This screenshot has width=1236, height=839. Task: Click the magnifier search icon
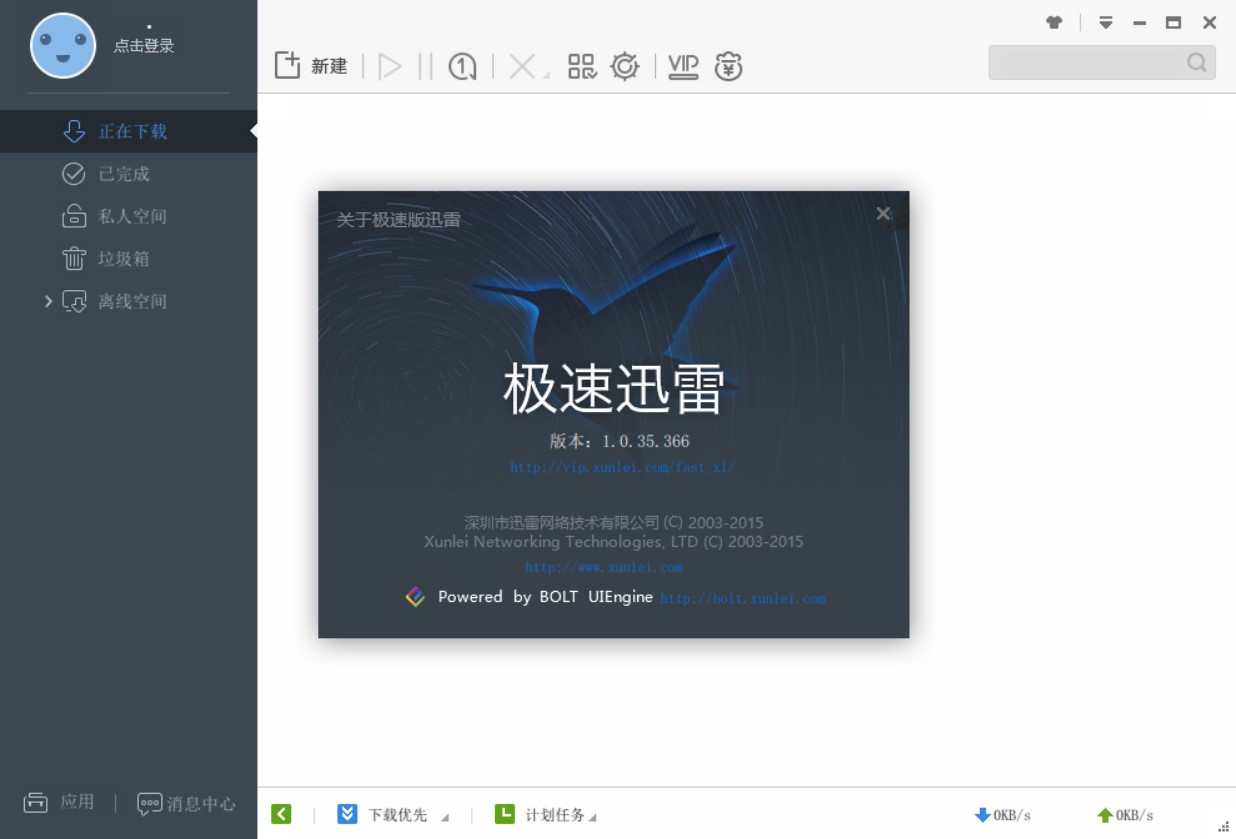(x=1196, y=62)
